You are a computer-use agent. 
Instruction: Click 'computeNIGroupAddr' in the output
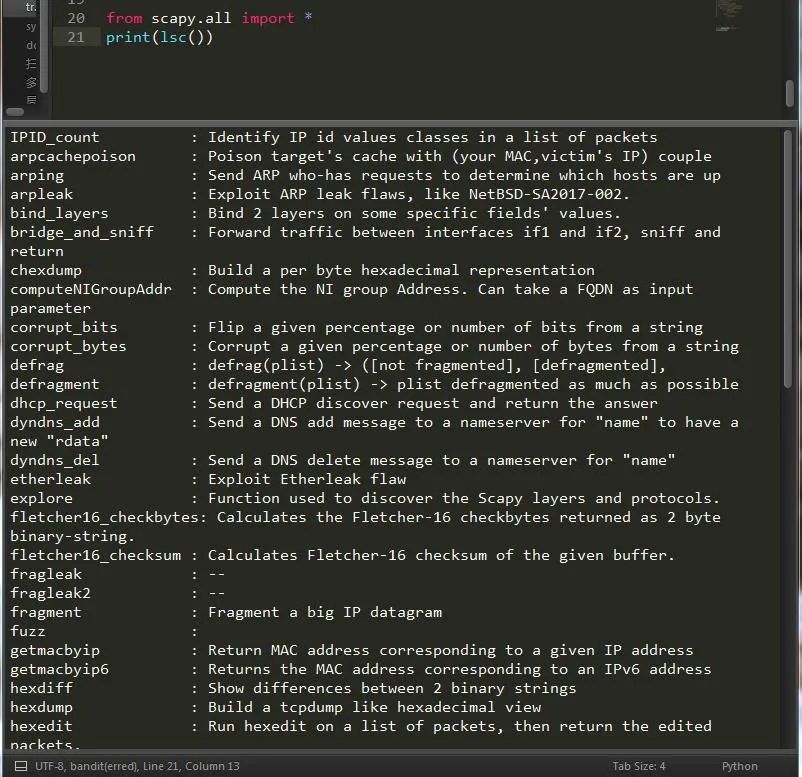coord(91,289)
